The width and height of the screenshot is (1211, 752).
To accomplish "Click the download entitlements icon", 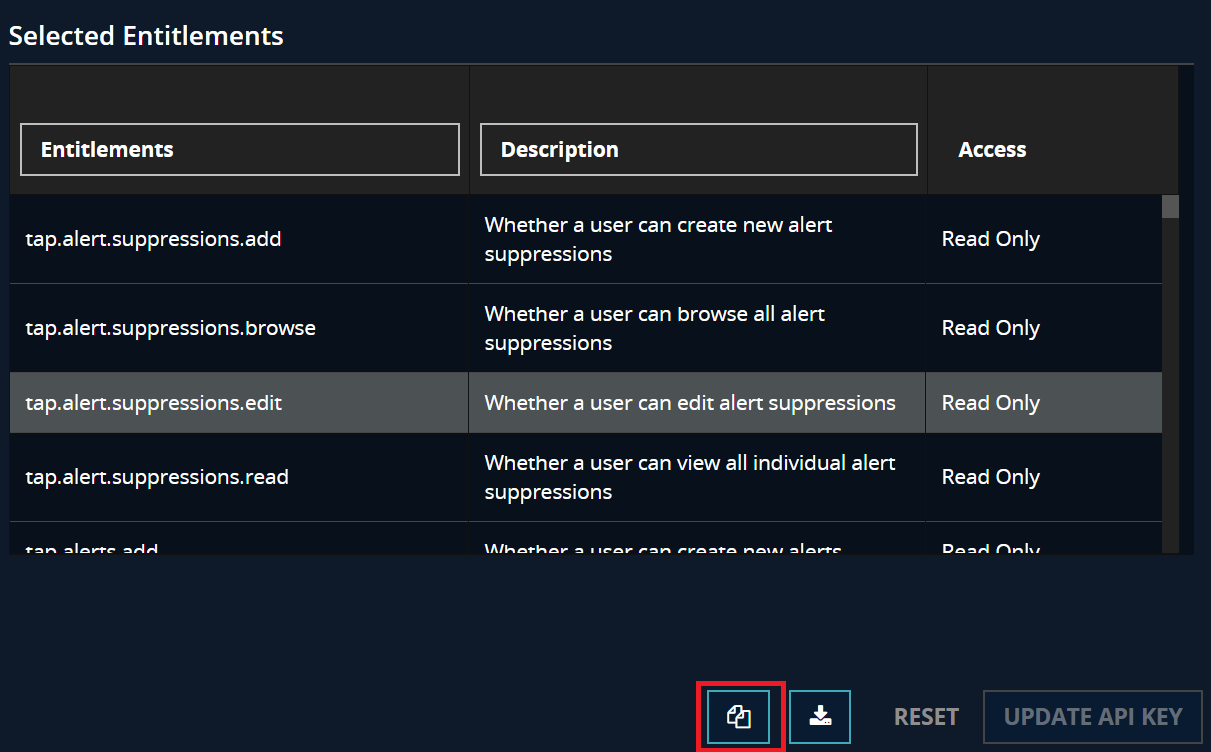I will 820,717.
